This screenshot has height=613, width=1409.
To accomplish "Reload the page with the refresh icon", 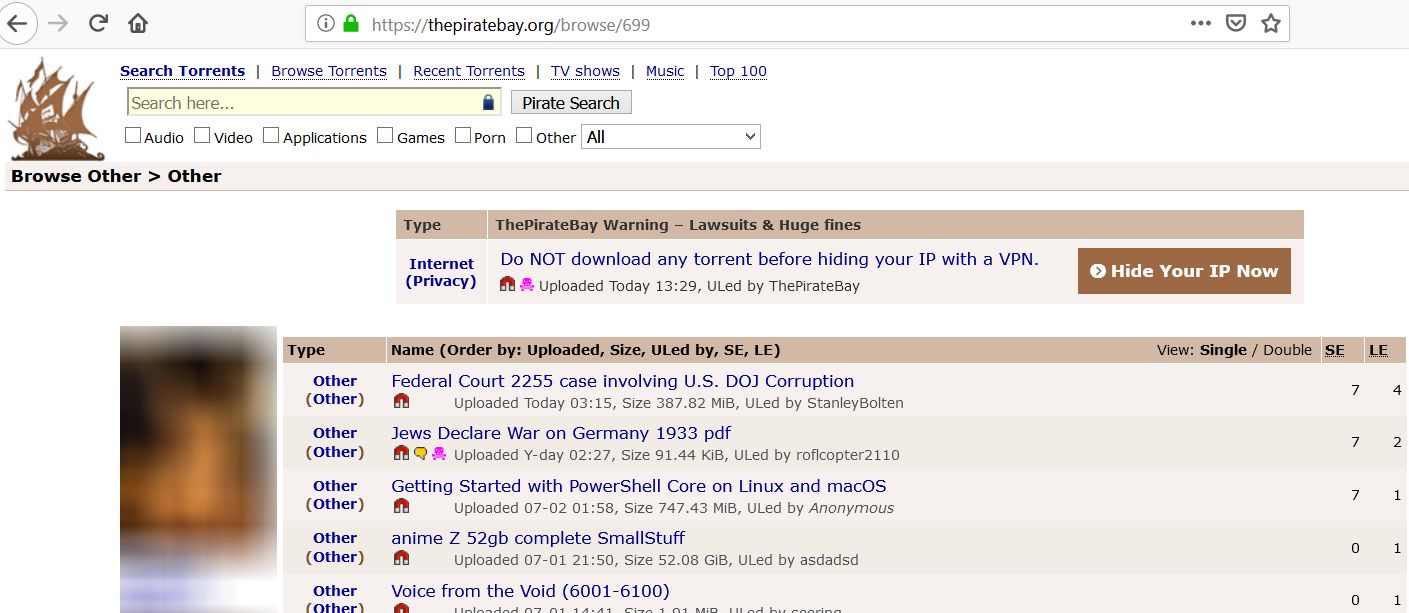I will [x=98, y=23].
